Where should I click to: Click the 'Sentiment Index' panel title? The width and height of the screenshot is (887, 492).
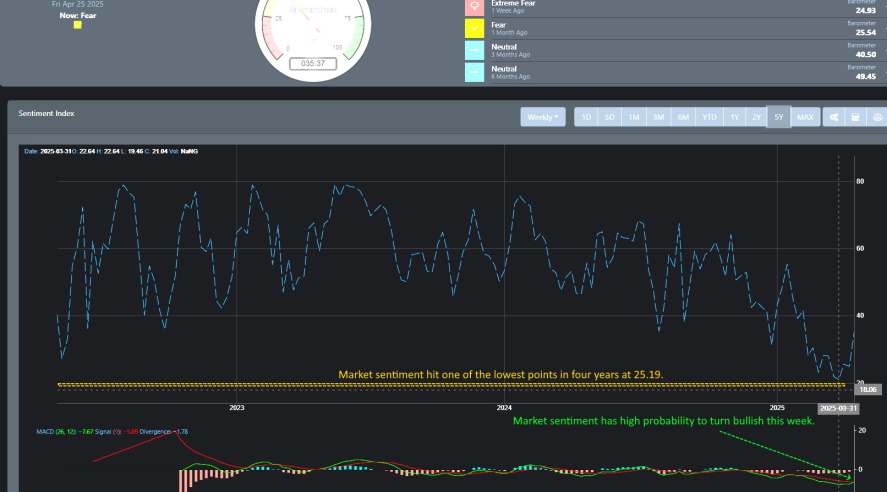point(46,113)
